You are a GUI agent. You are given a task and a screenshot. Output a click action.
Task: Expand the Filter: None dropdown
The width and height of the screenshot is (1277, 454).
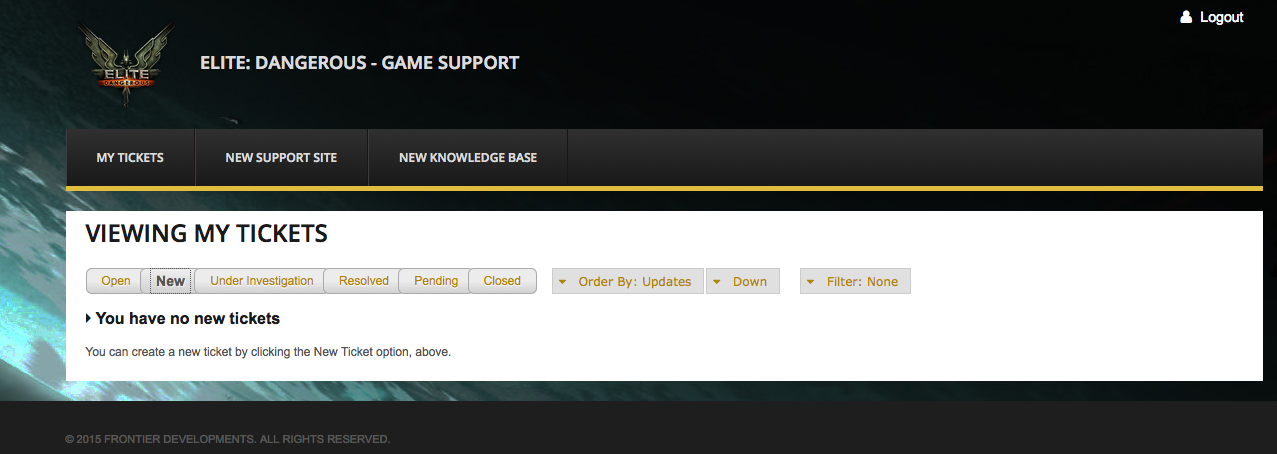855,281
